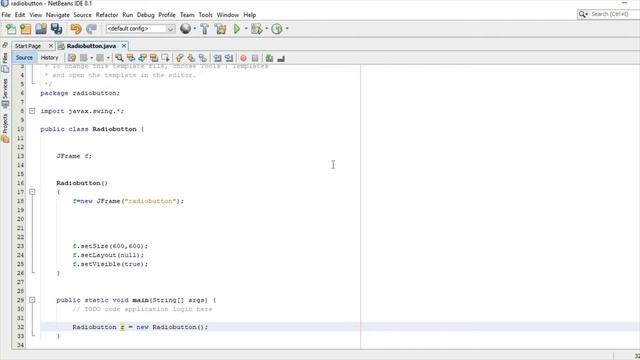
Task: Open the Window menu
Action: pos(228,15)
